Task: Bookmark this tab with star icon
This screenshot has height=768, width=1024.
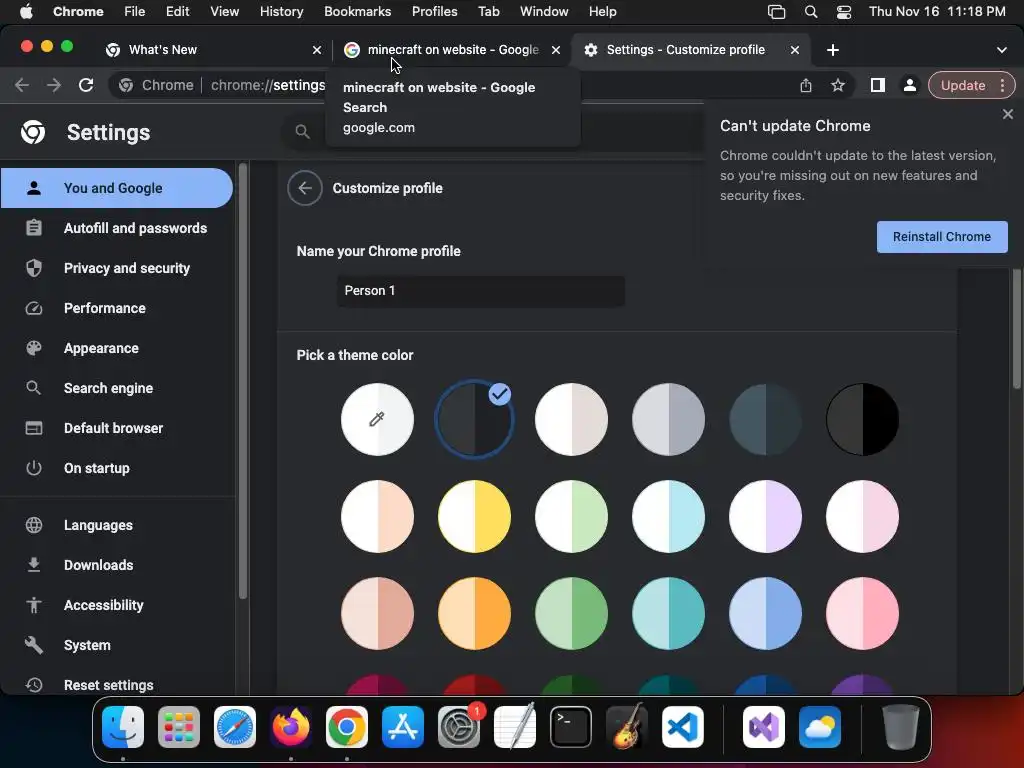Action: (x=838, y=85)
